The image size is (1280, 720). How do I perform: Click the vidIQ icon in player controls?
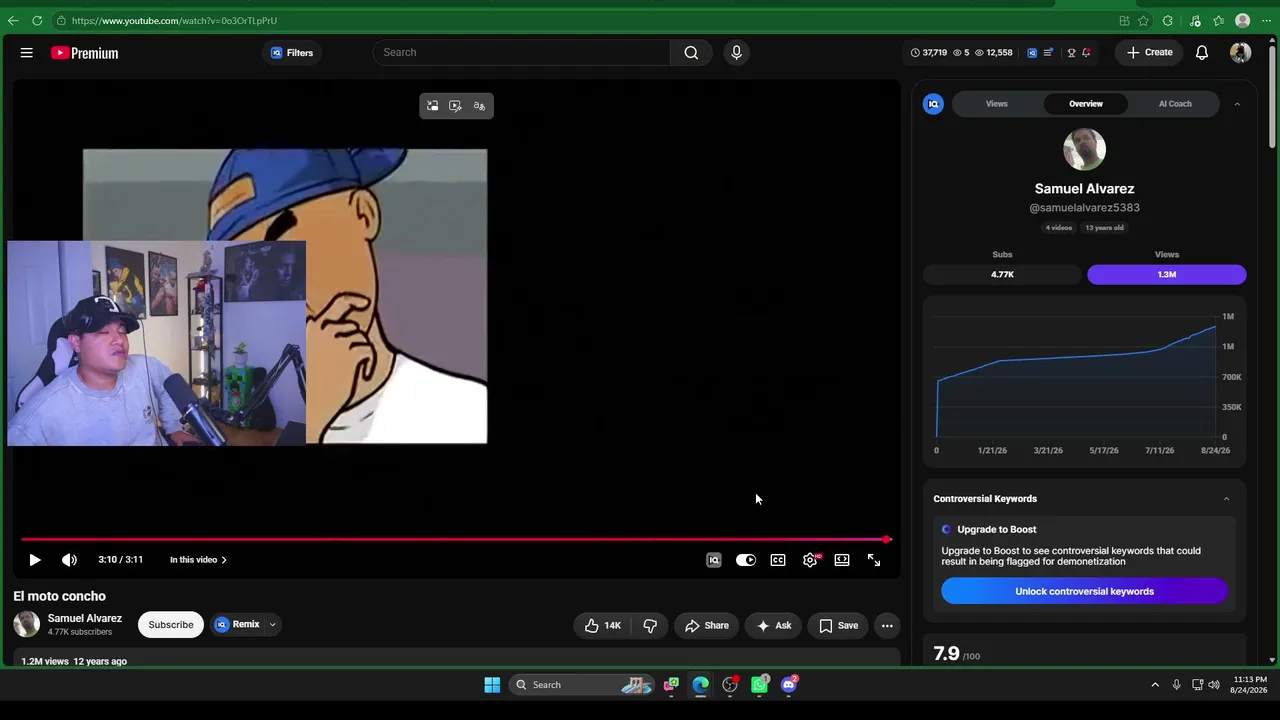click(714, 560)
